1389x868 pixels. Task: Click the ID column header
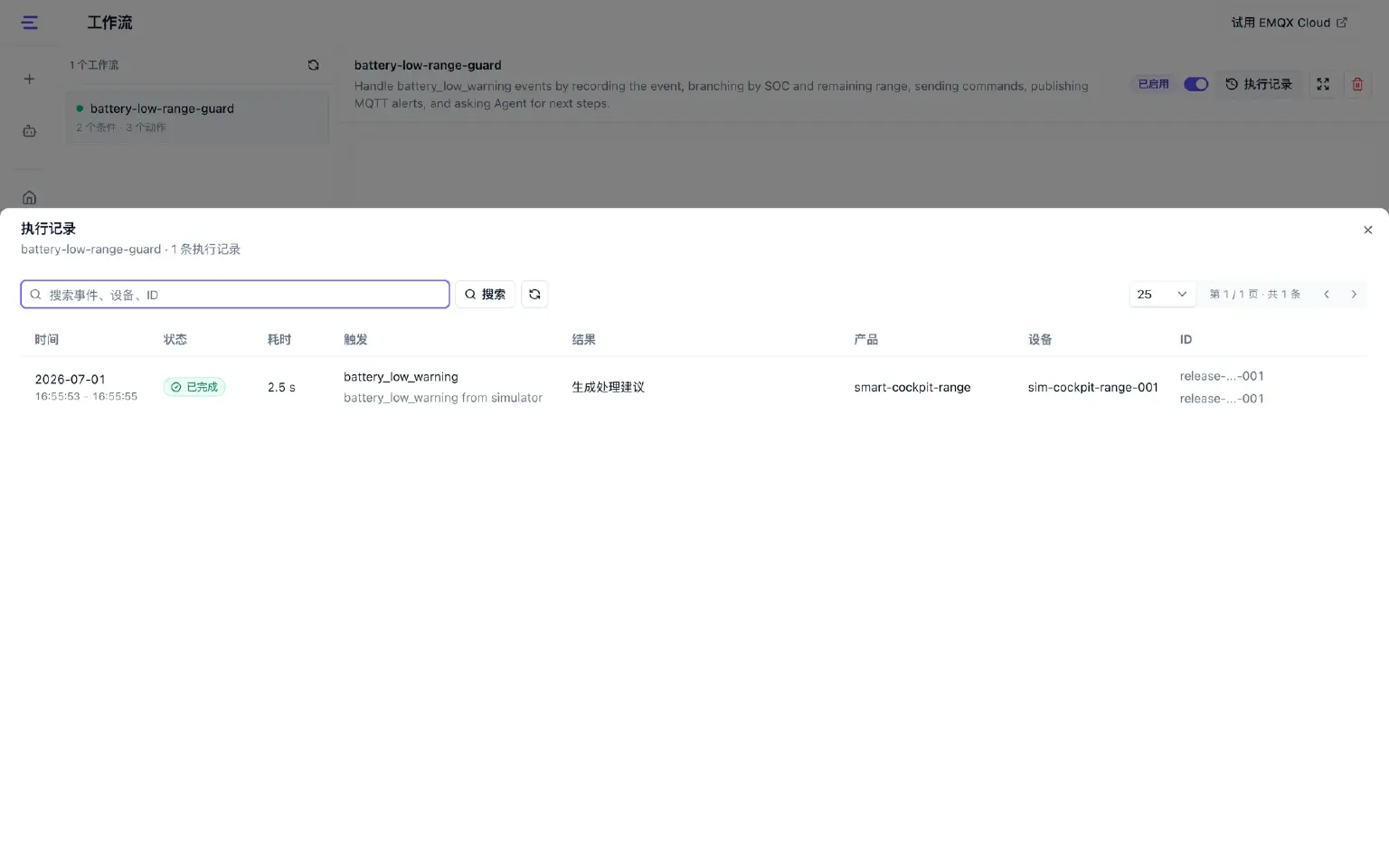(x=1186, y=339)
